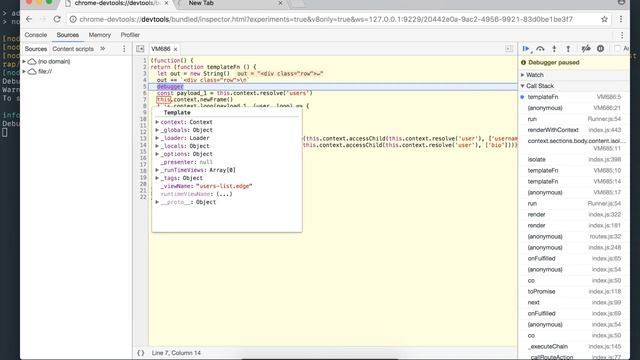
Task: Expand the _globals: Object property
Action: pos(157,130)
